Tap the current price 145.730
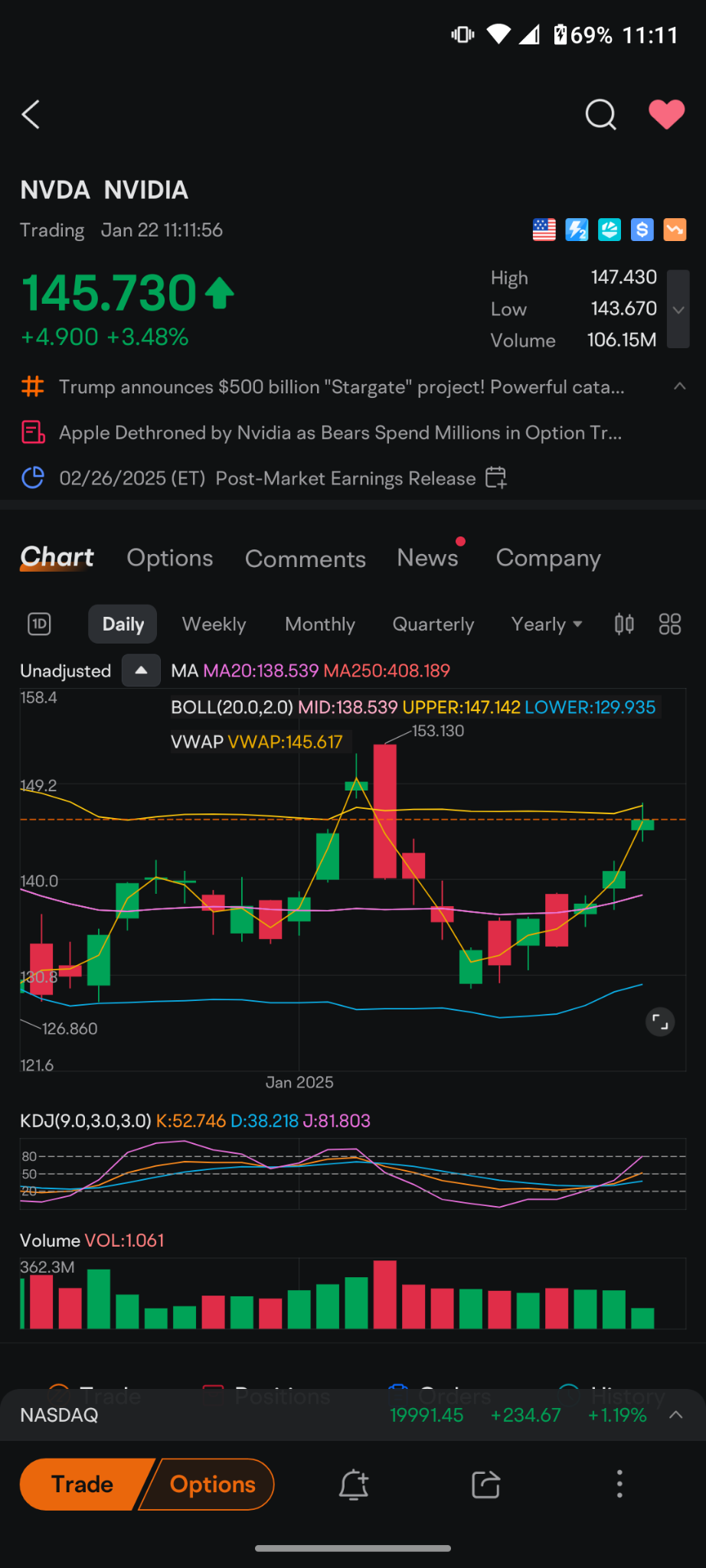The height and width of the screenshot is (1568, 706). 109,293
